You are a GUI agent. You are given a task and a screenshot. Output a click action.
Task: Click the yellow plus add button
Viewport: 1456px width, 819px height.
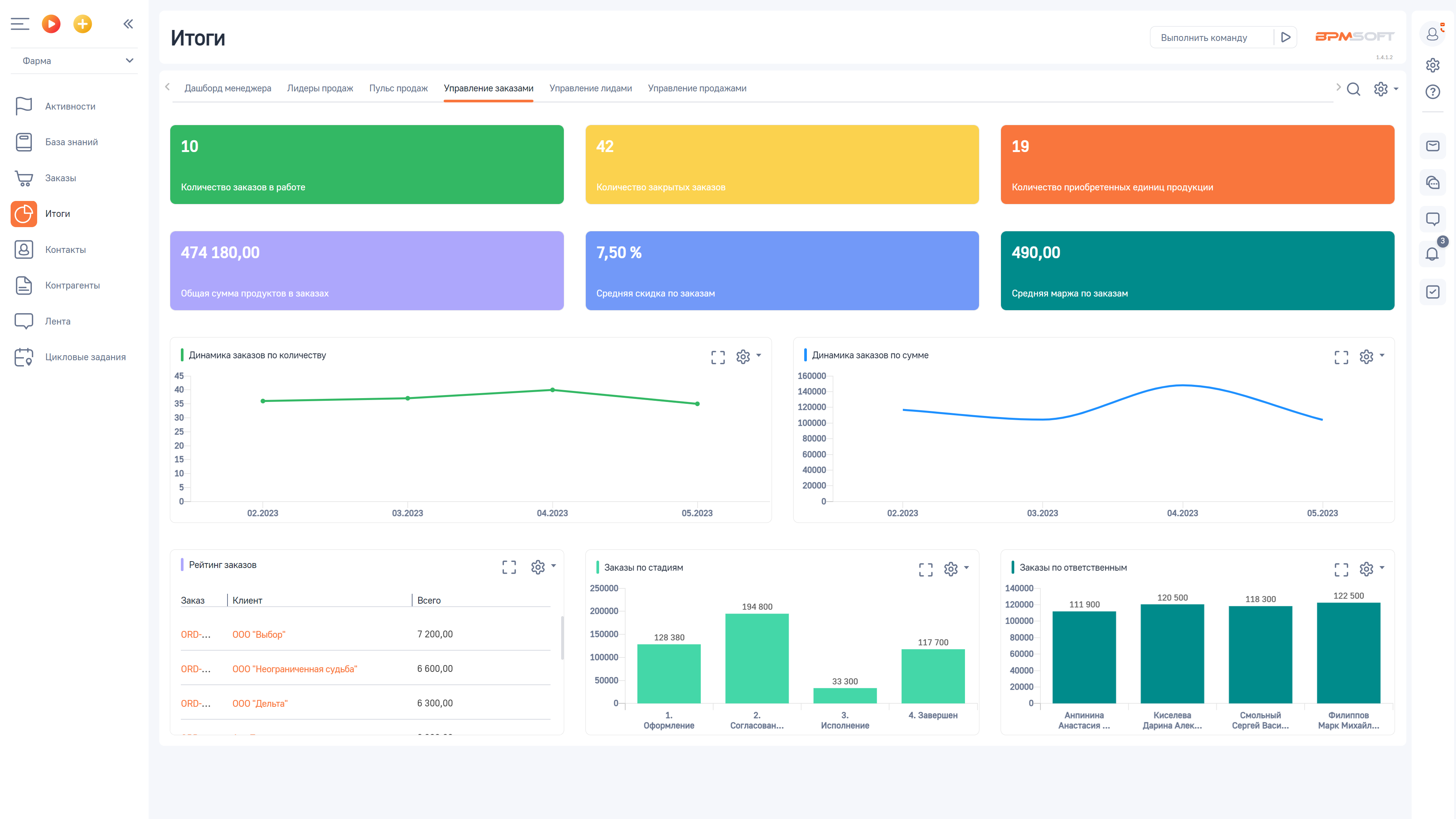pyautogui.click(x=83, y=24)
